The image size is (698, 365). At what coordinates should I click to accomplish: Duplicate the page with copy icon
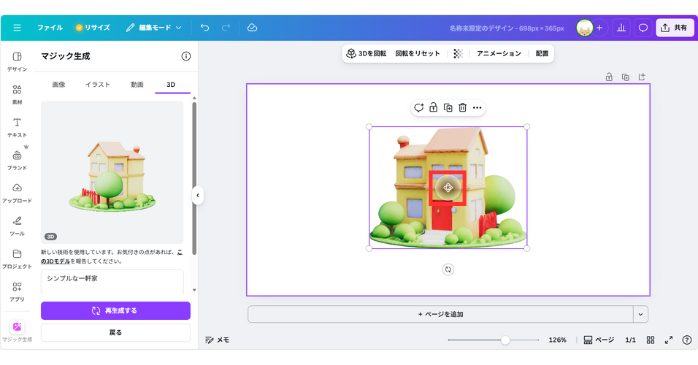[625, 77]
